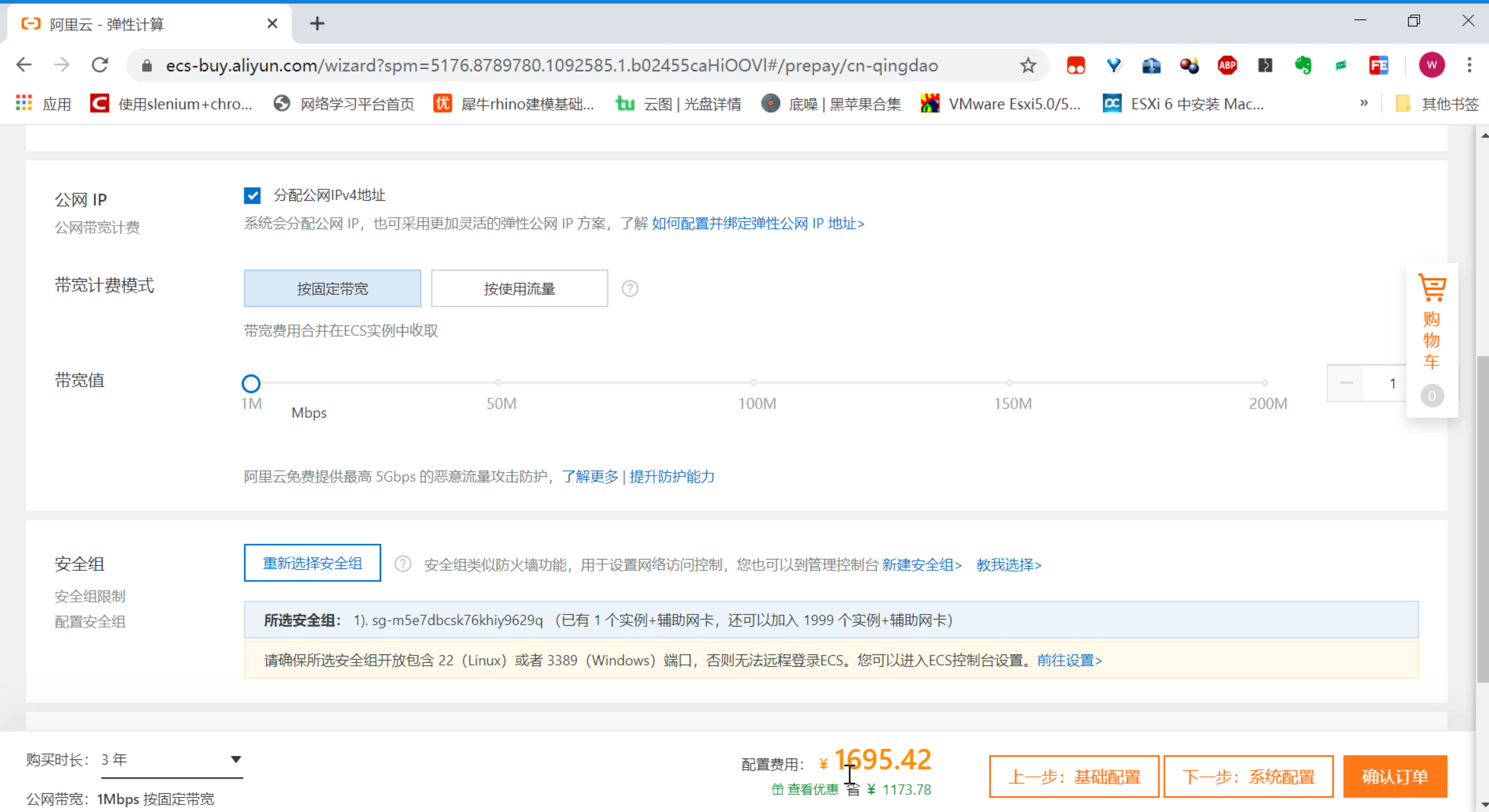Open the 前往设置 link
The image size is (1489, 812).
tap(1069, 661)
